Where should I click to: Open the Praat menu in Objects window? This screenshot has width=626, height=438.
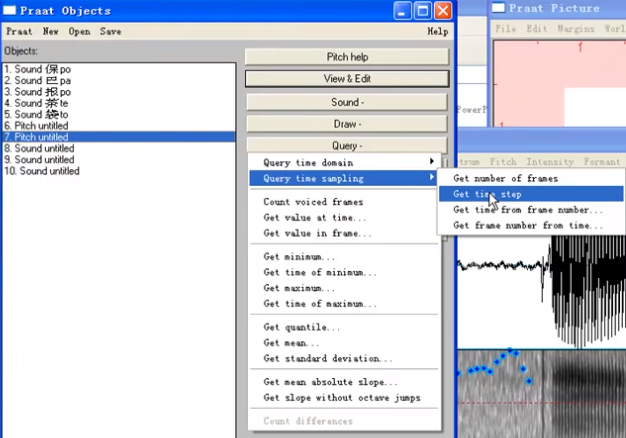coord(19,32)
